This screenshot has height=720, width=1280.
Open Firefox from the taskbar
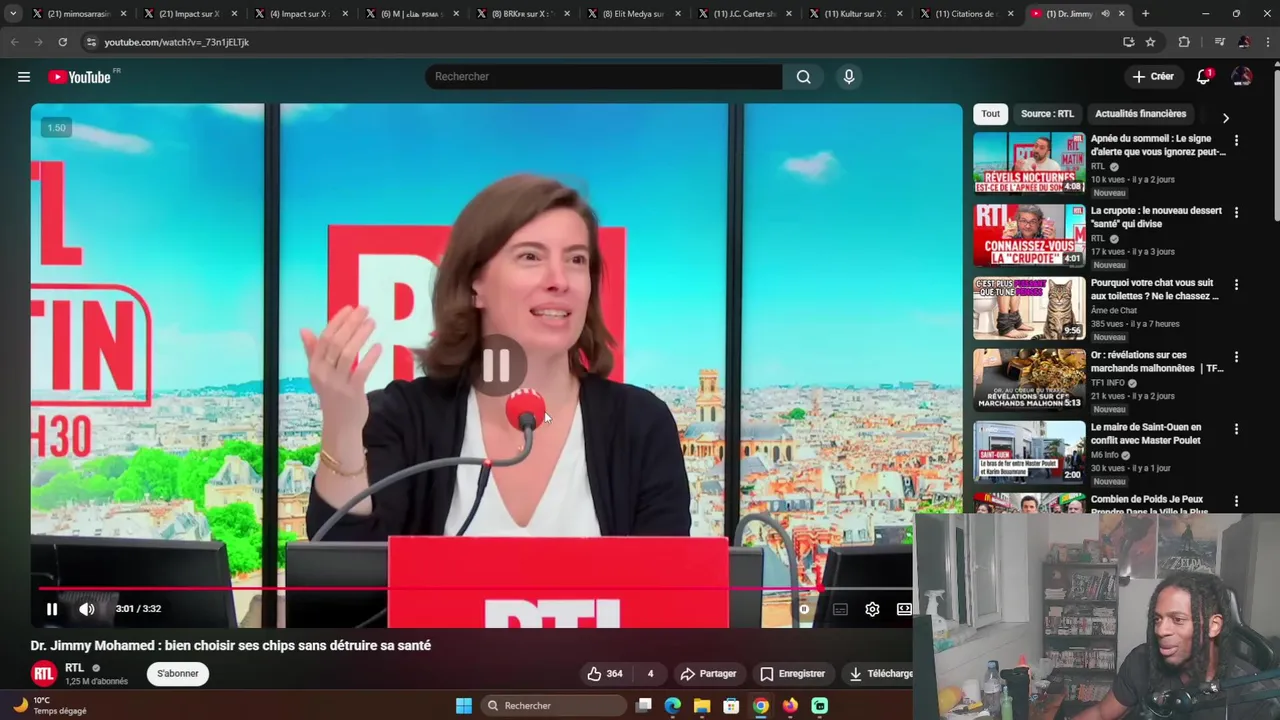click(x=790, y=706)
